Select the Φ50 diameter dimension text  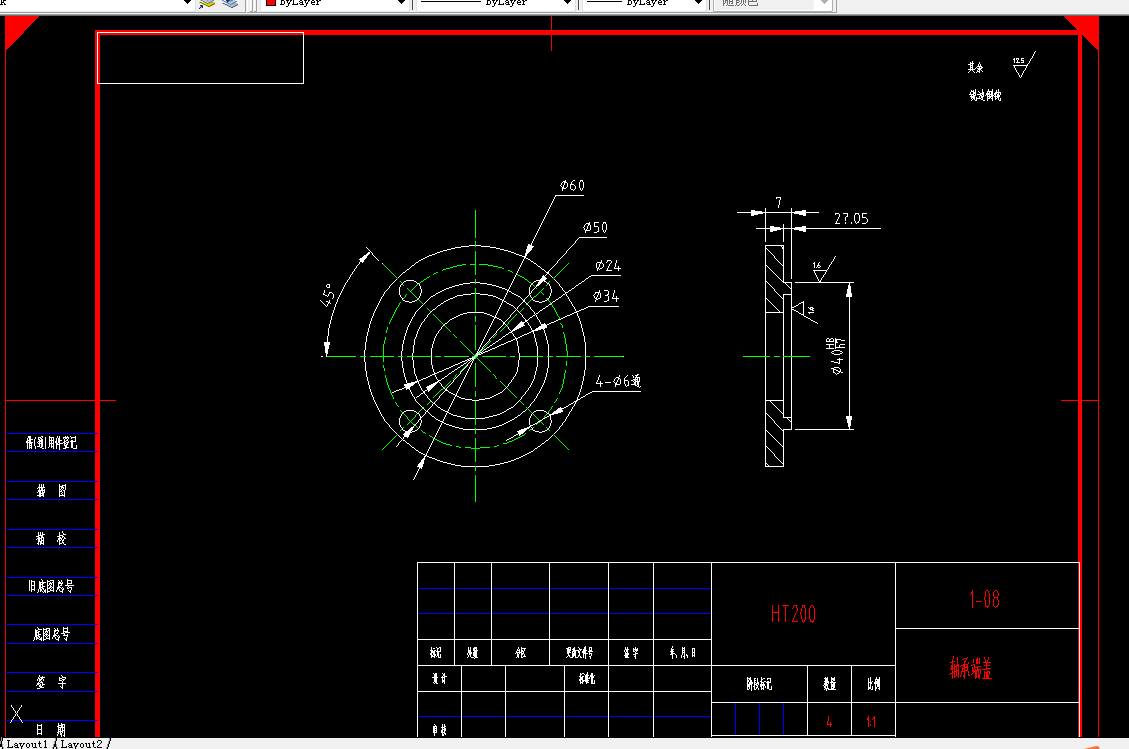pos(595,228)
